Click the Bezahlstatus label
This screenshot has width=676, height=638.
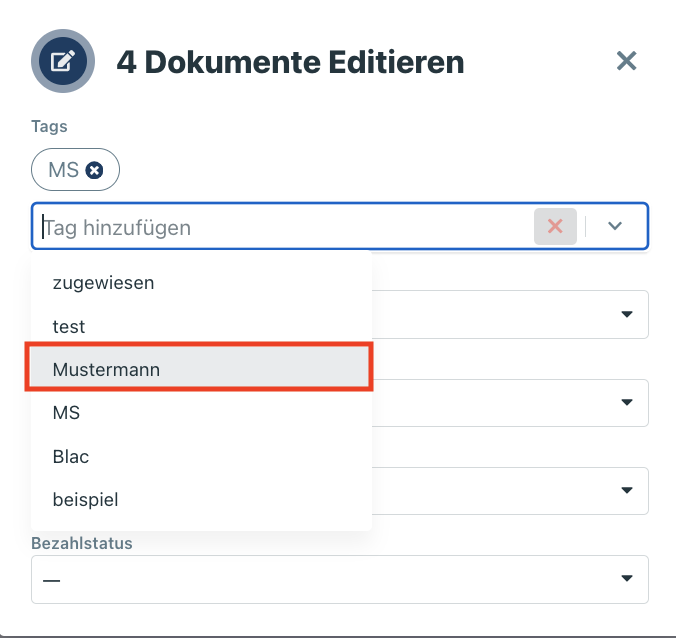click(x=82, y=544)
